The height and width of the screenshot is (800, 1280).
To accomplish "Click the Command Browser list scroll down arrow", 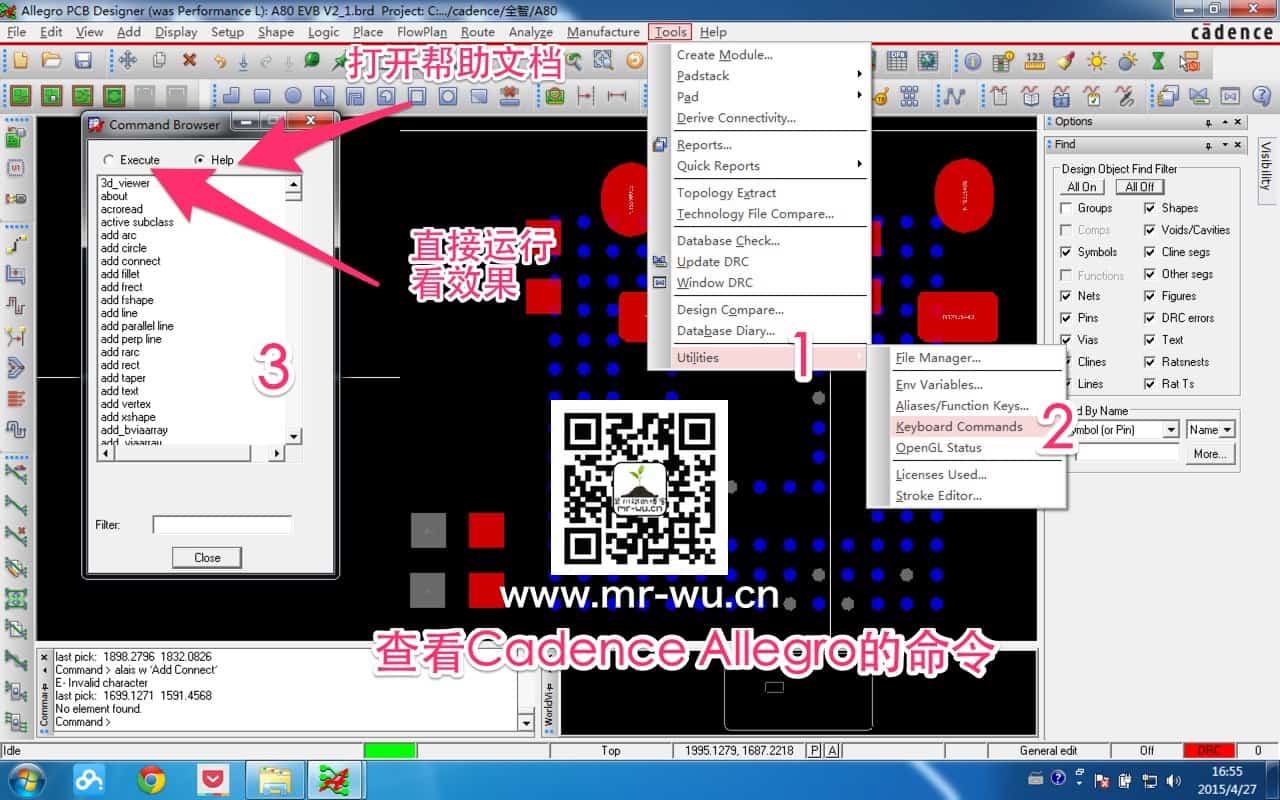I will click(294, 437).
